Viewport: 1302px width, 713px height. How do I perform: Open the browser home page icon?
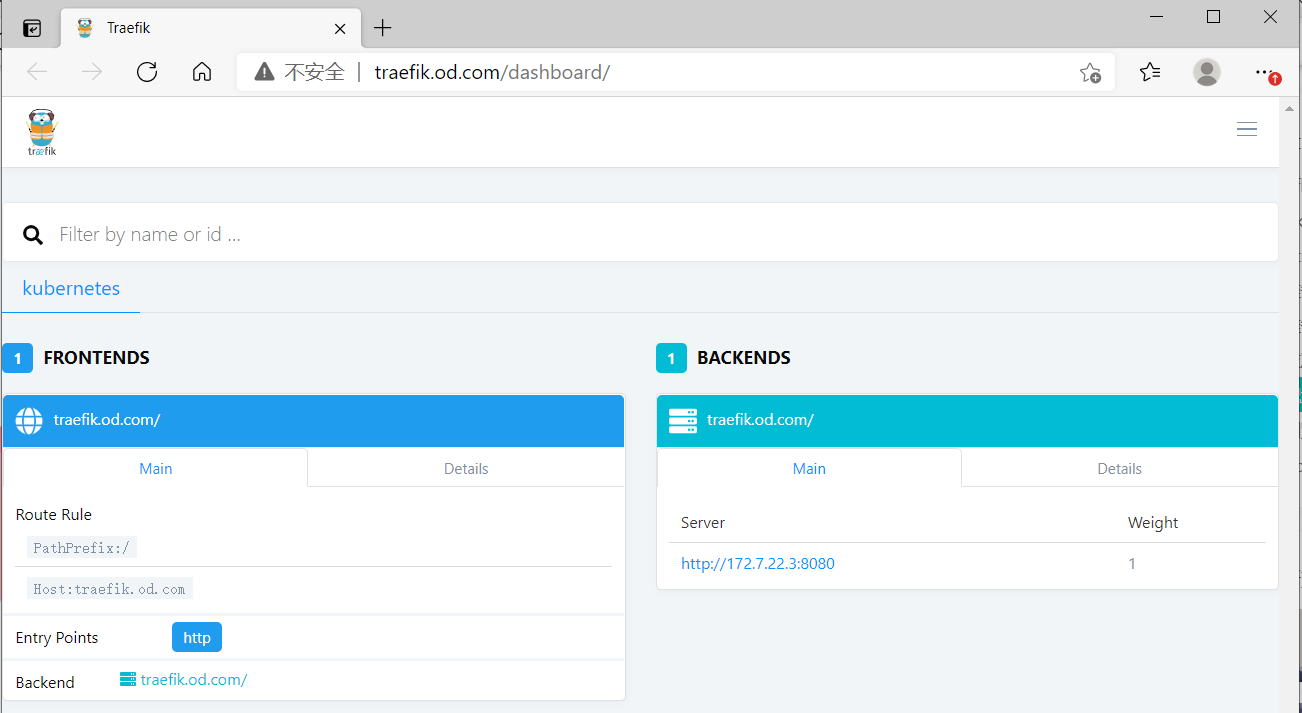pyautogui.click(x=202, y=72)
